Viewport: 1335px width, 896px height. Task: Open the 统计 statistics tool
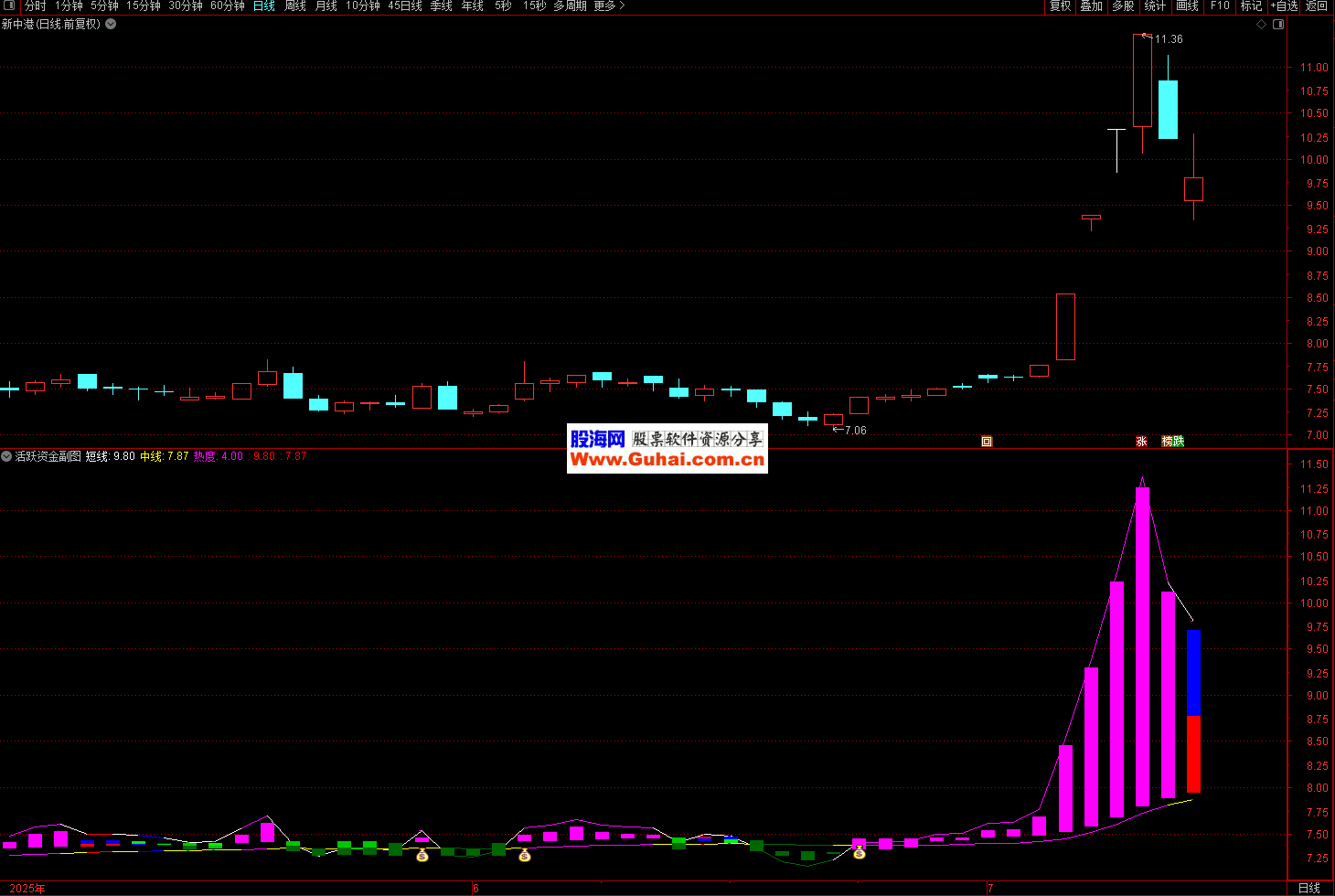click(1155, 6)
